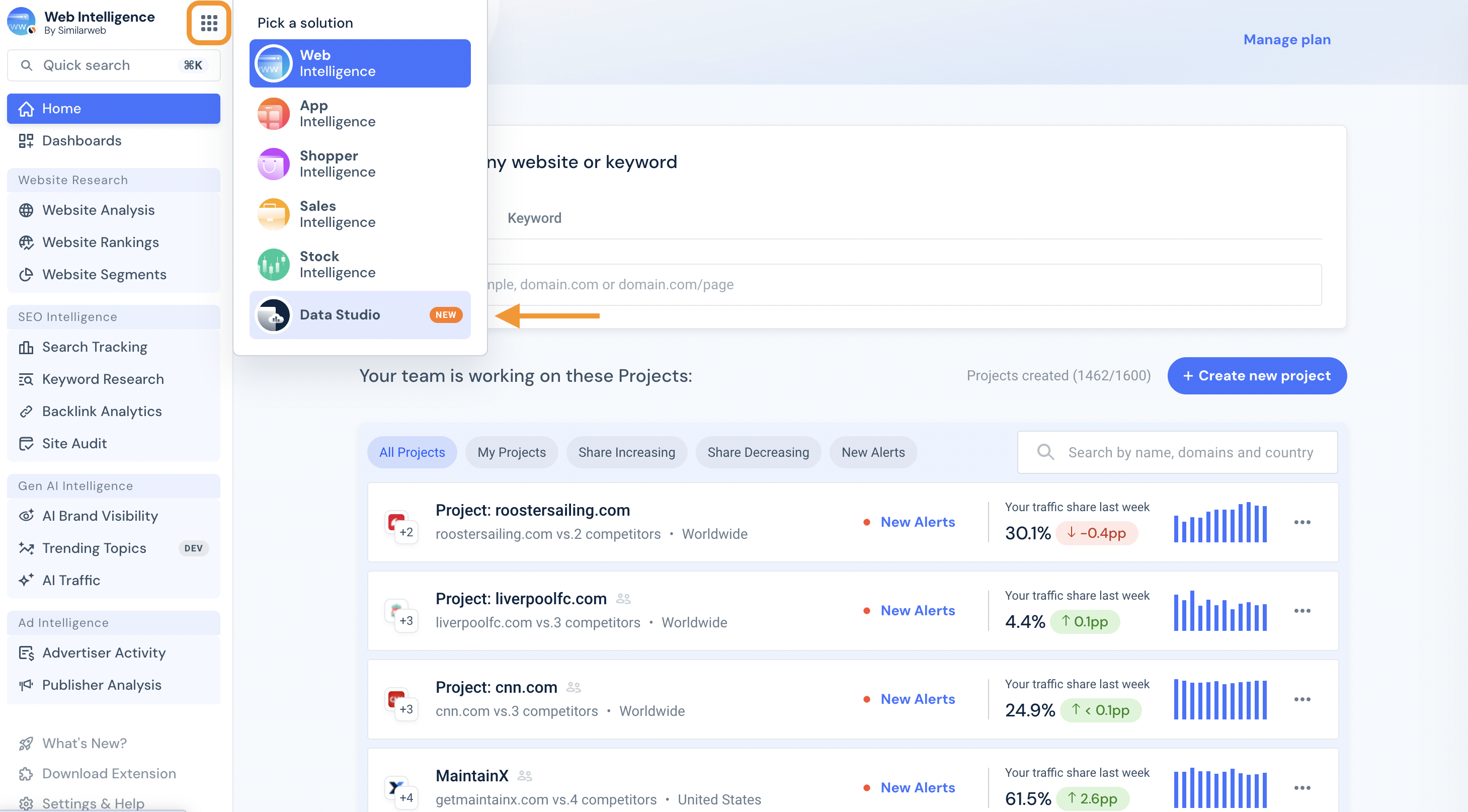
Task: Click the Keyword Research icon
Action: (26, 379)
